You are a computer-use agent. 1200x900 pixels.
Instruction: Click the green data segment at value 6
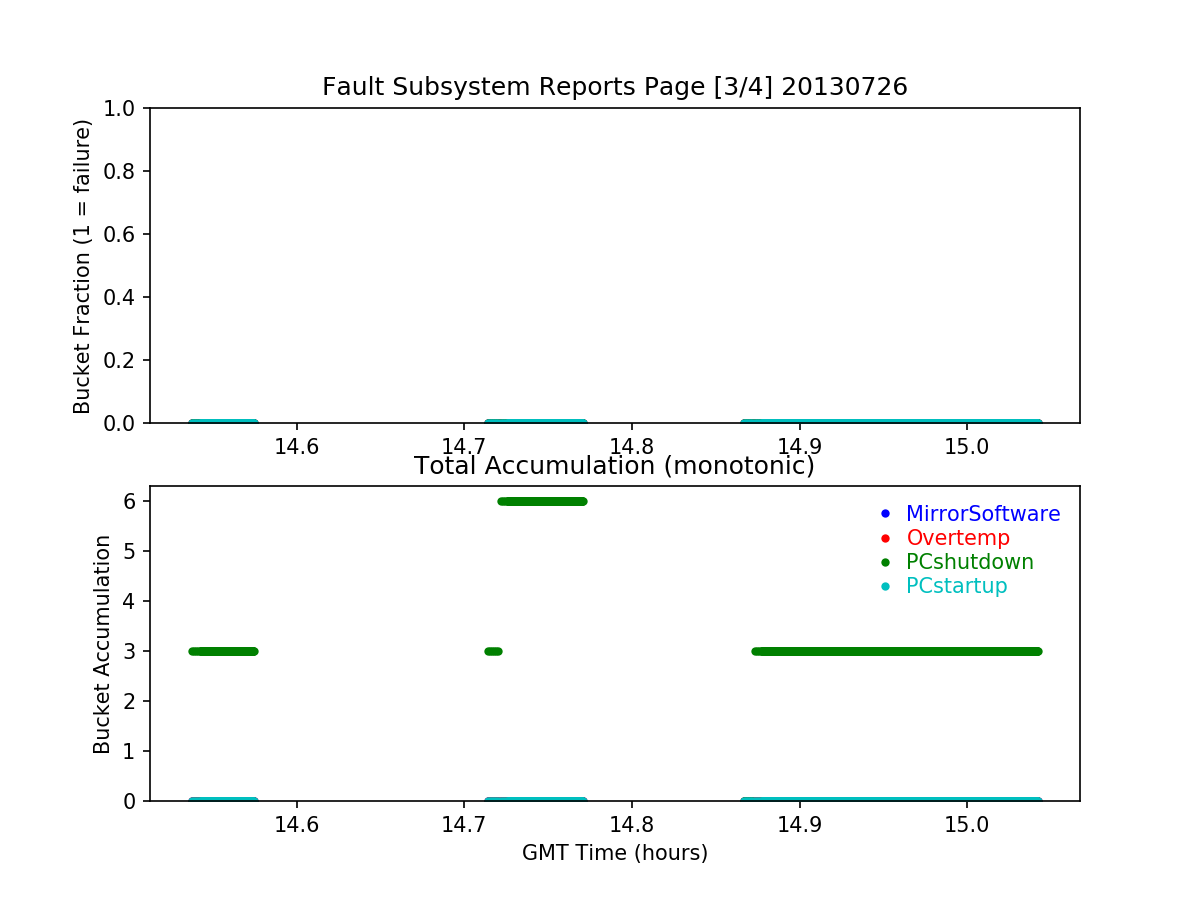[x=542, y=501]
